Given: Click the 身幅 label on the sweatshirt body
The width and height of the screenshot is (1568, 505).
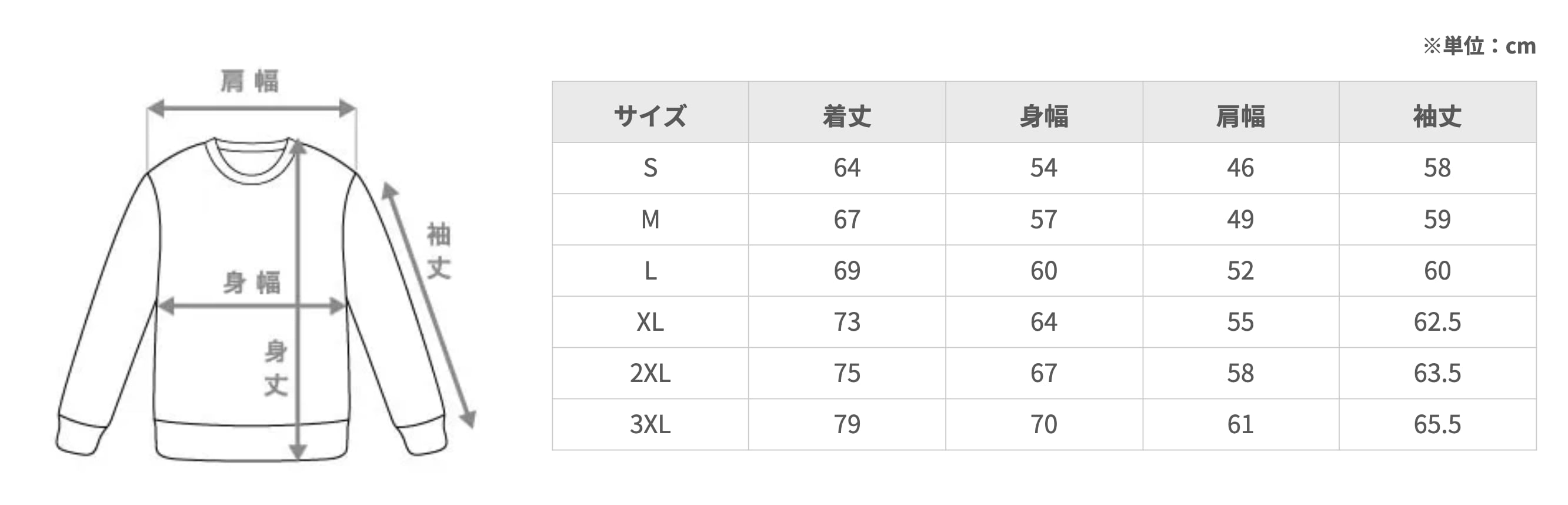Looking at the screenshot, I should pos(251,283).
